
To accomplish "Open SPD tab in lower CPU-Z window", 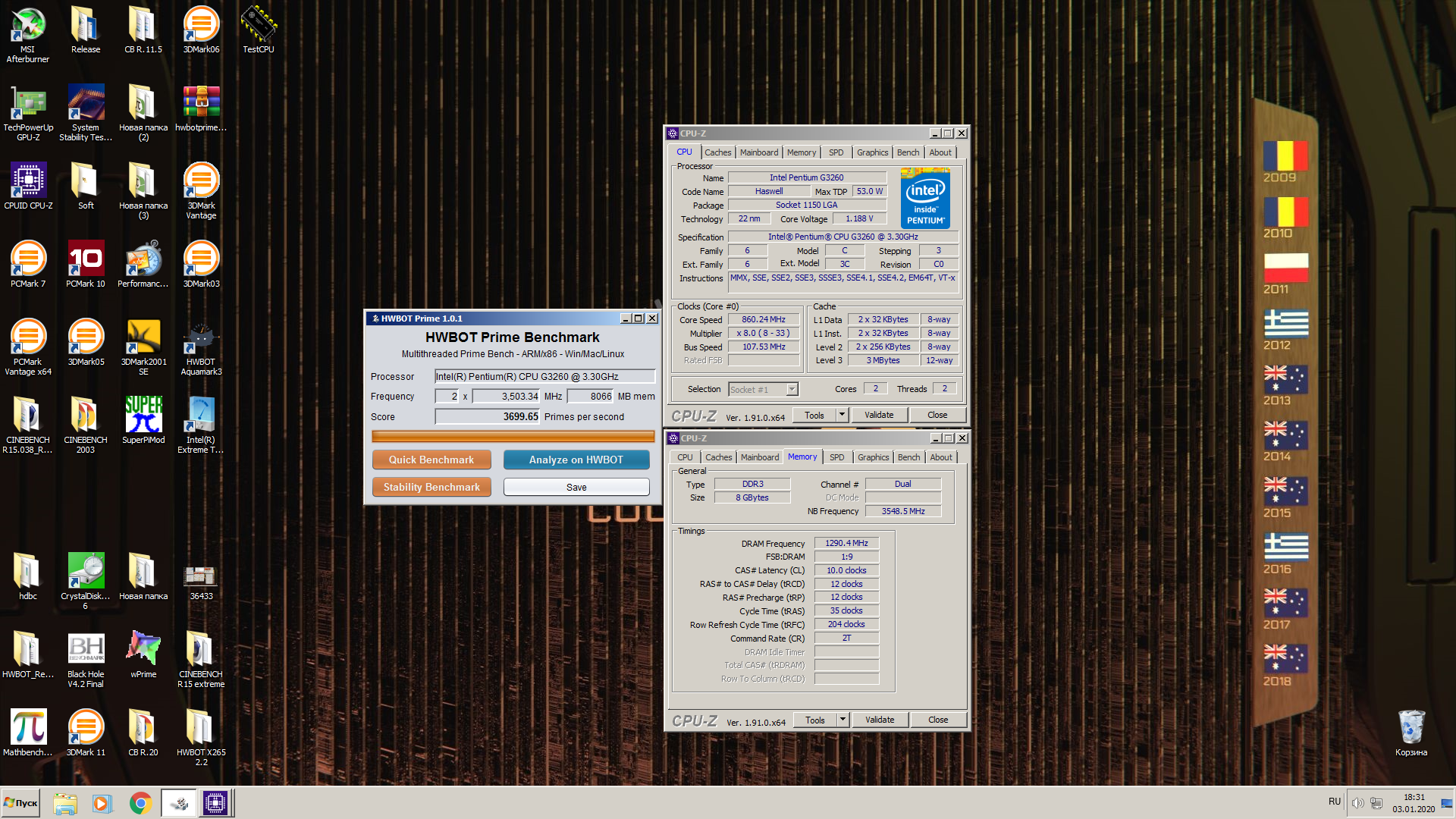I will [836, 457].
